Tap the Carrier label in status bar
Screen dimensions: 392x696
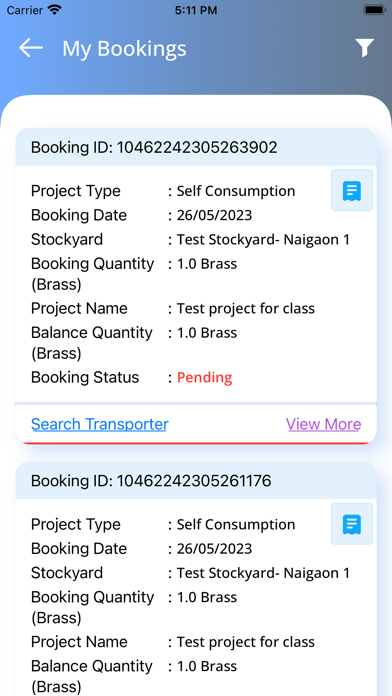pos(25,10)
